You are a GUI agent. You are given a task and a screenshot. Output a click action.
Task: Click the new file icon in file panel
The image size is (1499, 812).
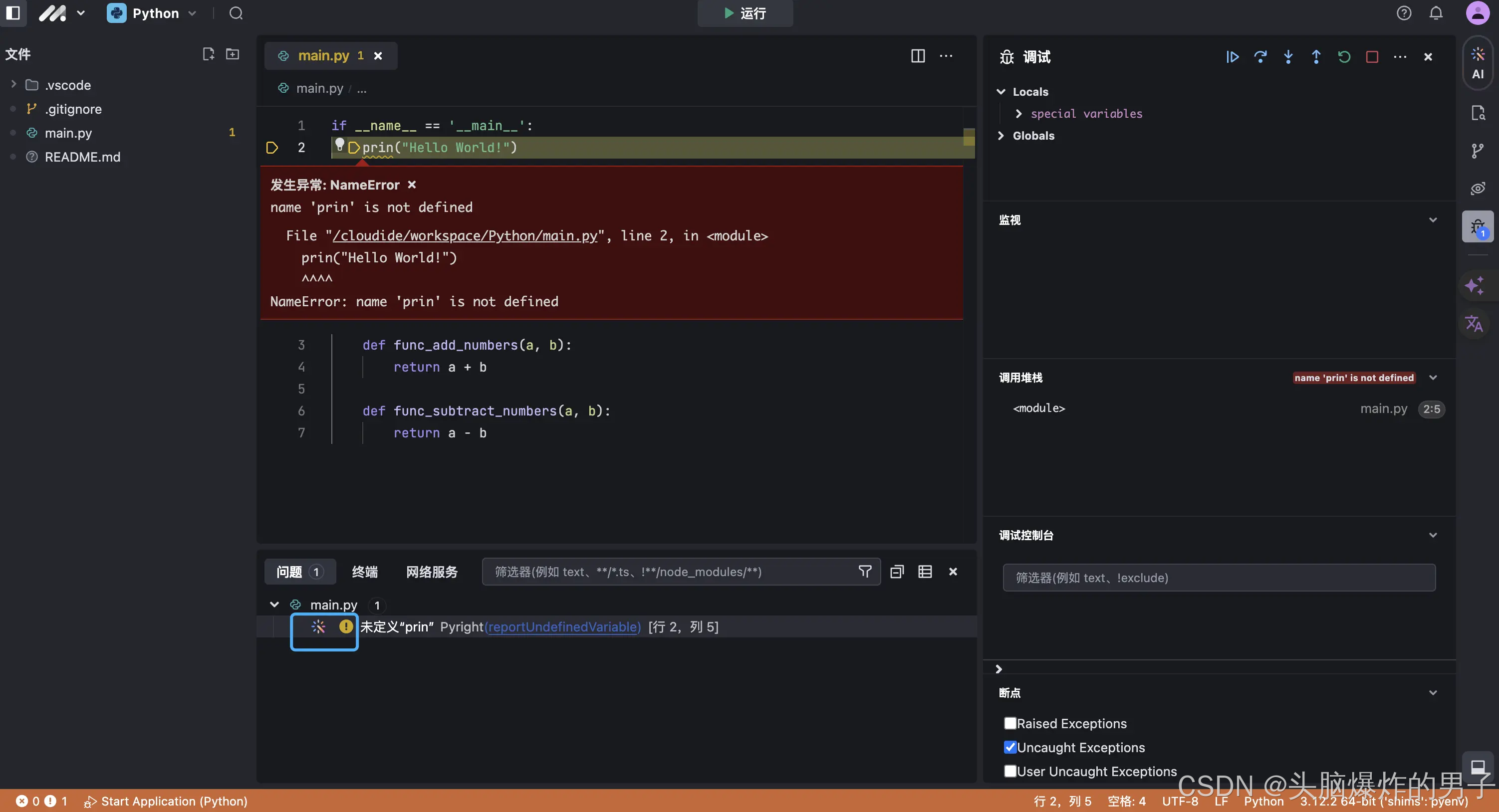(208, 54)
